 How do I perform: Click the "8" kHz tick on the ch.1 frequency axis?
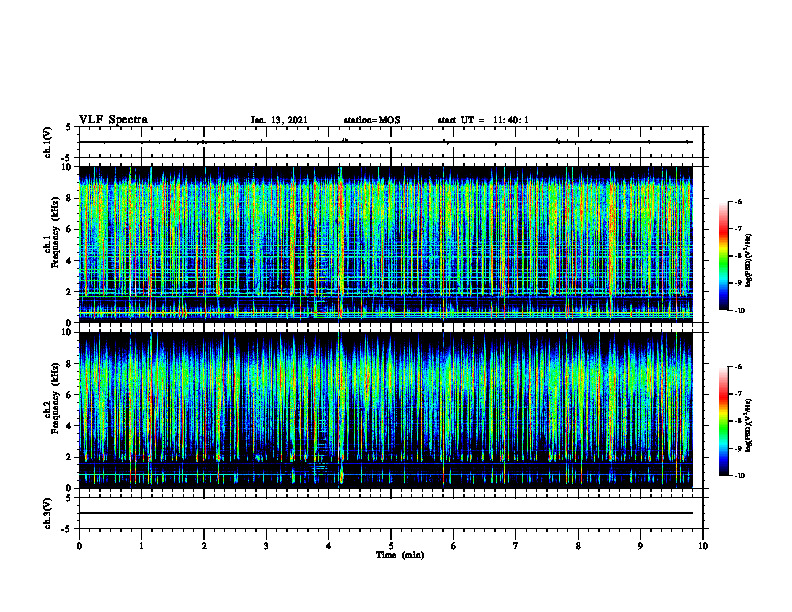tap(70, 198)
